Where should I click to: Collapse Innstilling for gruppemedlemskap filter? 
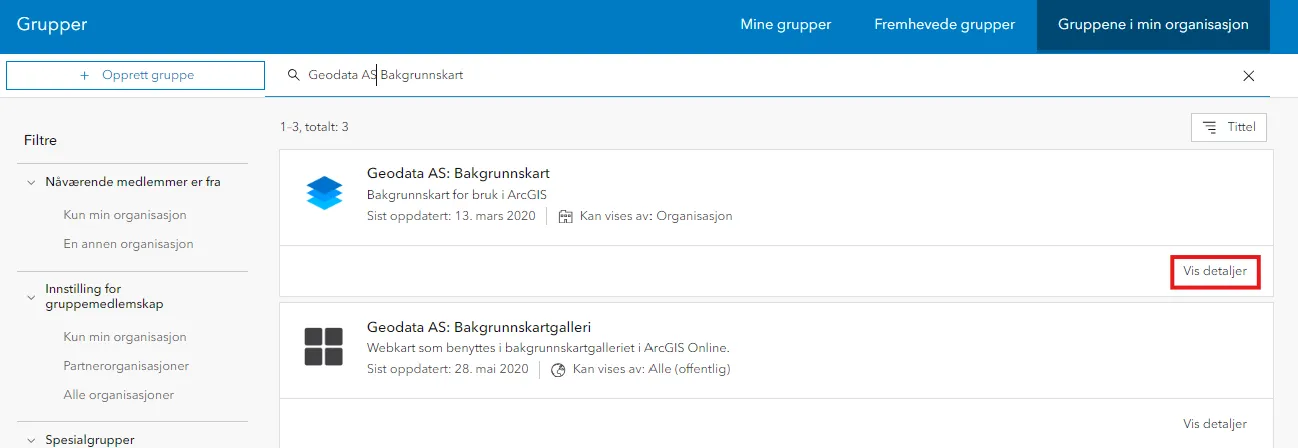(x=30, y=296)
